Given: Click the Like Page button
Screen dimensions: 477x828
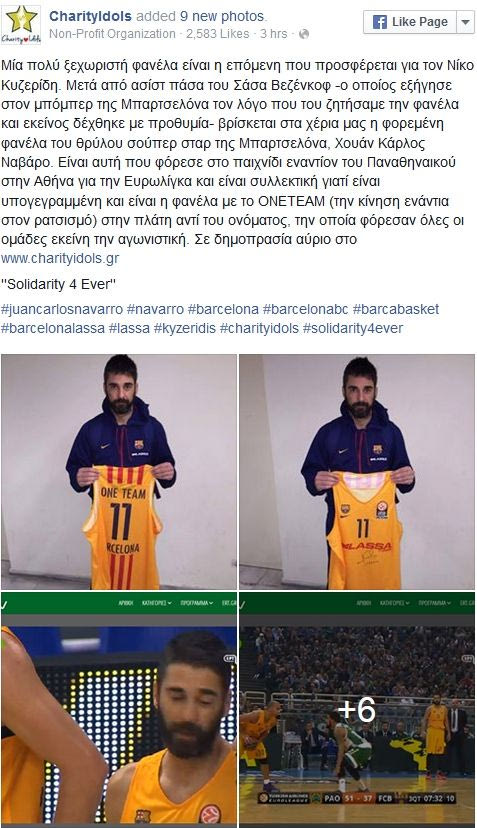Looking at the screenshot, I should point(410,22).
